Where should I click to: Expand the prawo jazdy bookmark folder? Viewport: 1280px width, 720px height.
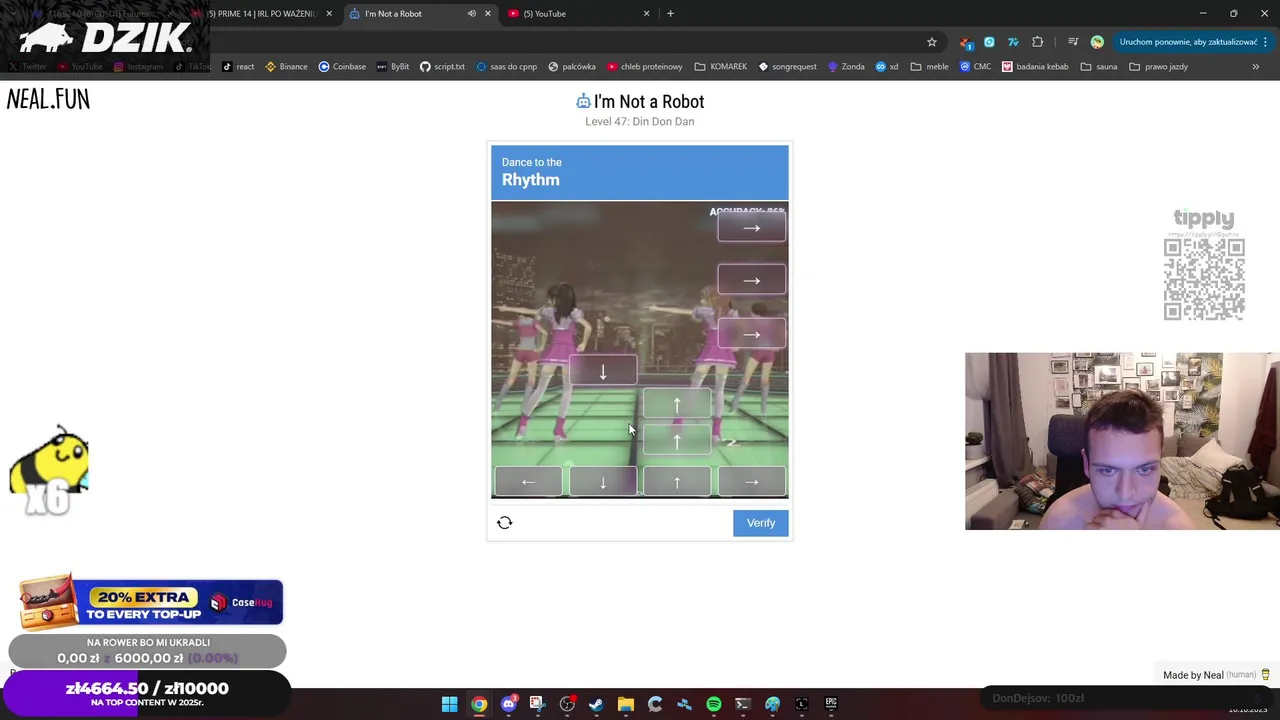[1158, 67]
